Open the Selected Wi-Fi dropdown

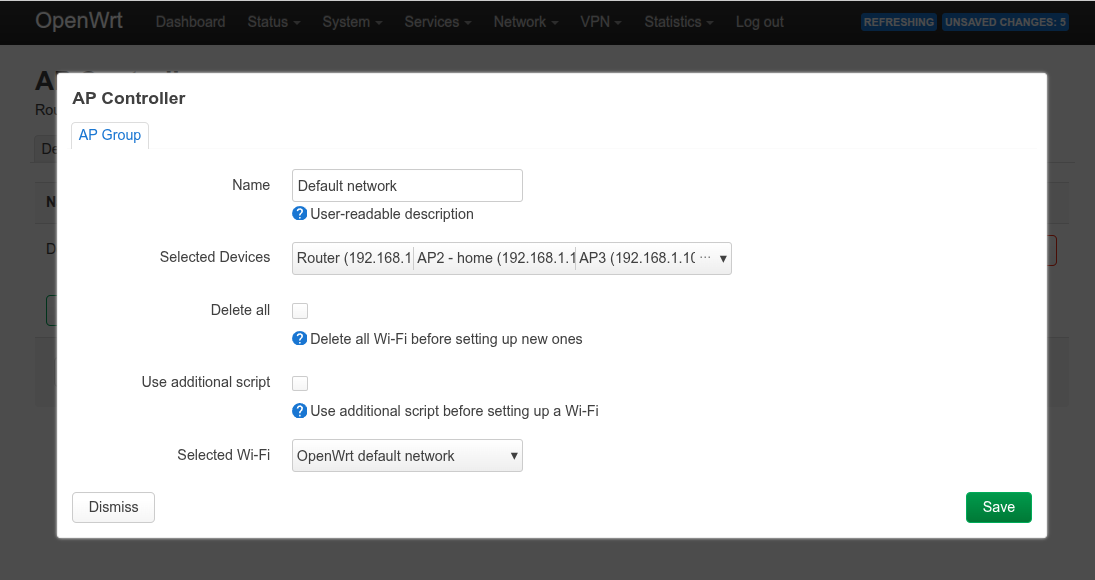407,456
